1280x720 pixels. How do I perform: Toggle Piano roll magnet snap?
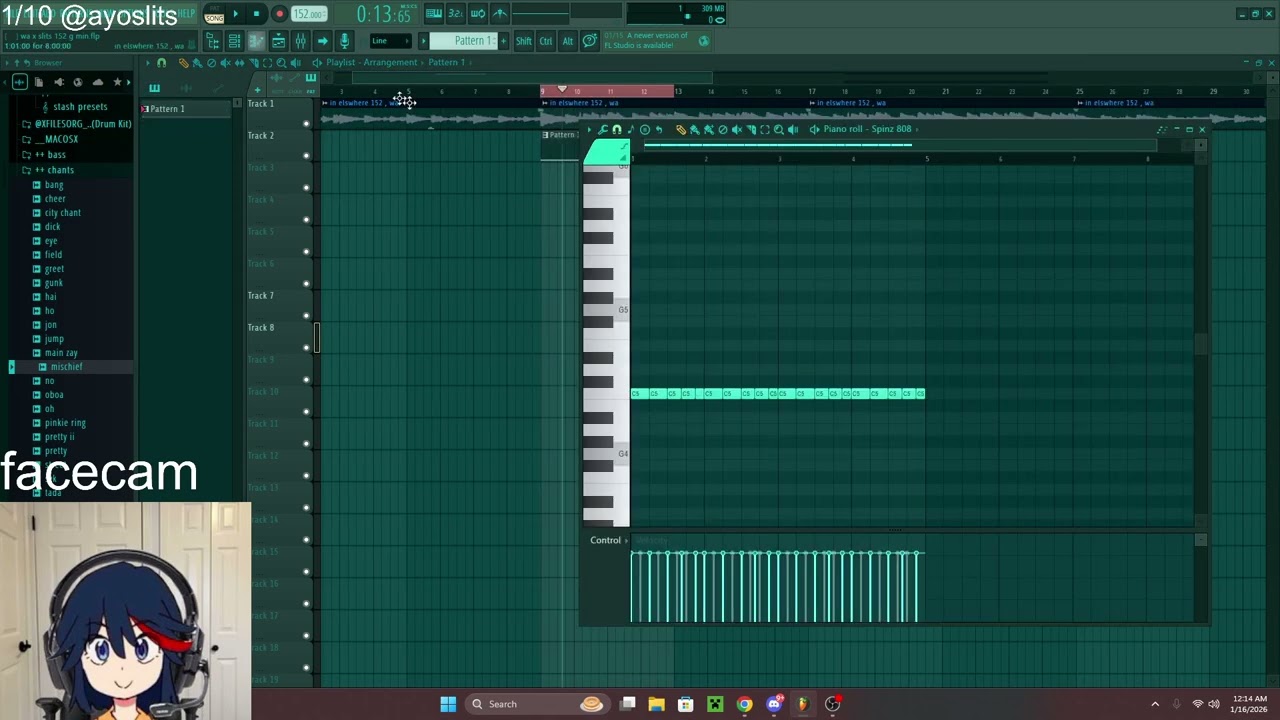(x=617, y=130)
